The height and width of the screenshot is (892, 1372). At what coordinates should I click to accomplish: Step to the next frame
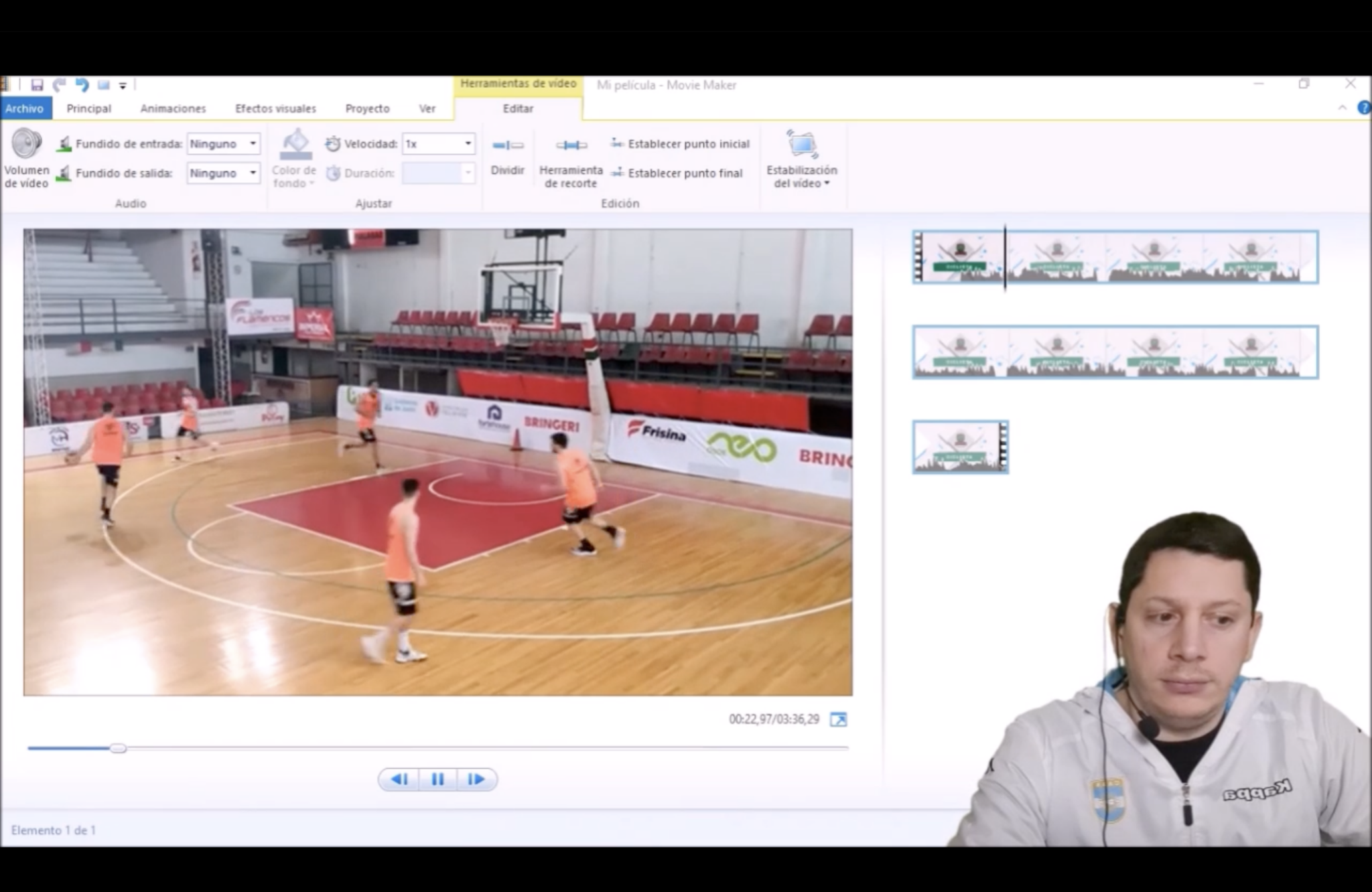(x=476, y=779)
